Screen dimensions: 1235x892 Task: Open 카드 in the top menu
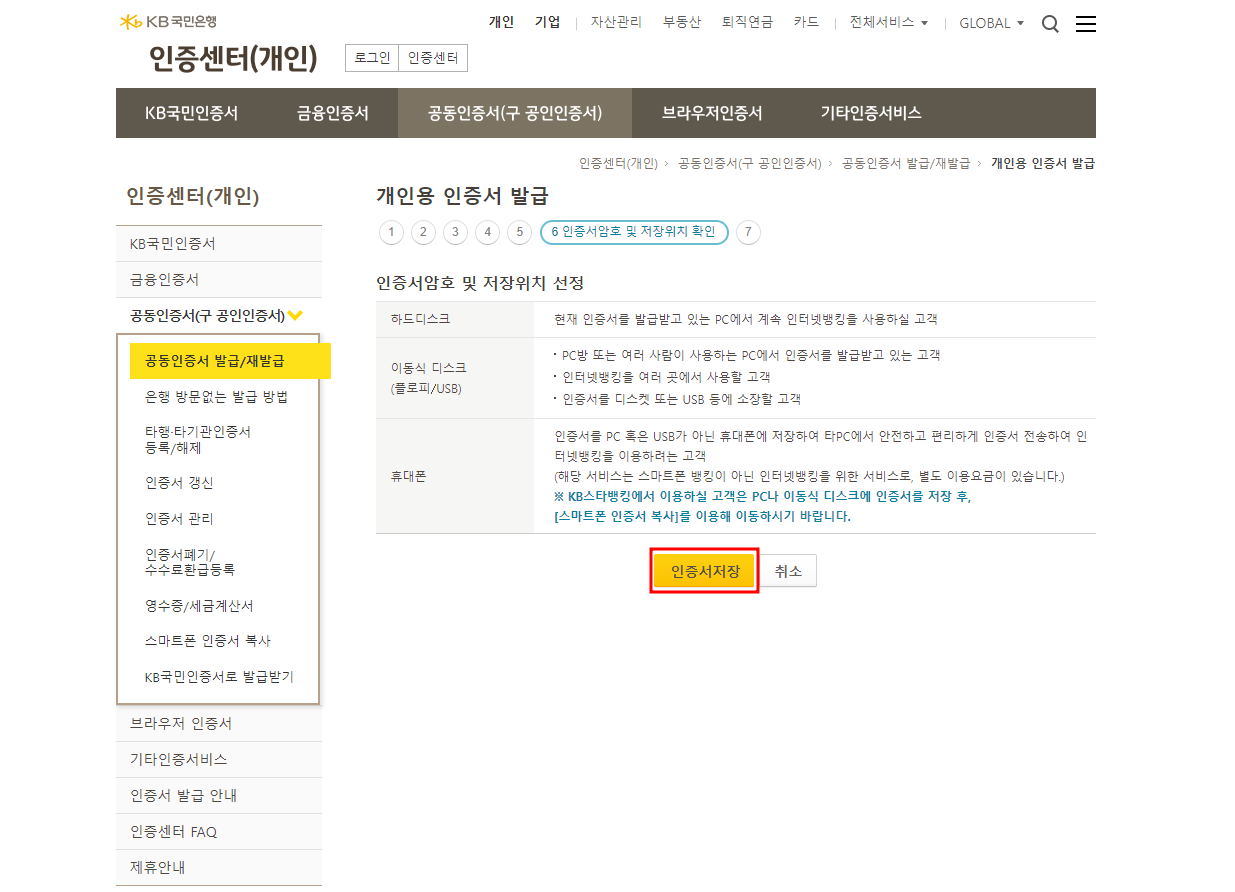pyautogui.click(x=806, y=22)
